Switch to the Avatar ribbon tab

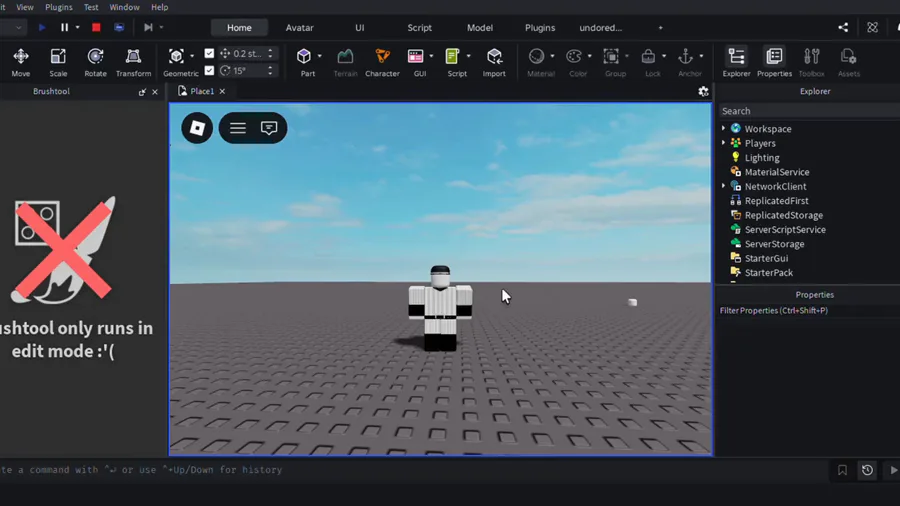[x=300, y=28]
